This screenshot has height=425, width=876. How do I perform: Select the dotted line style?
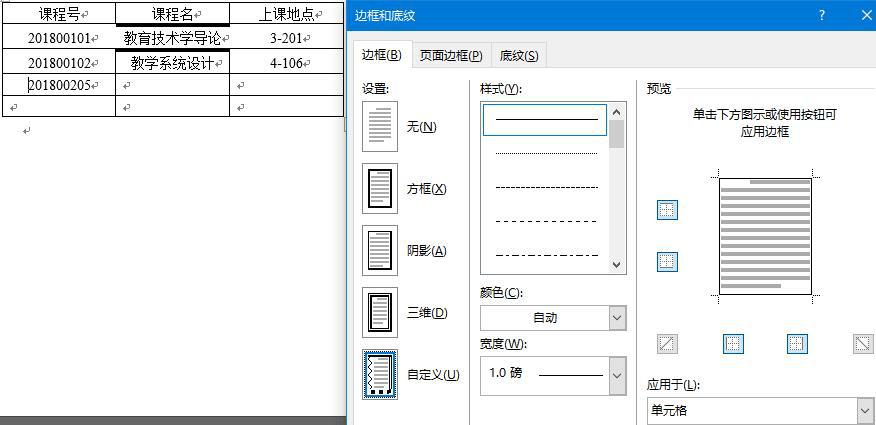[x=545, y=153]
